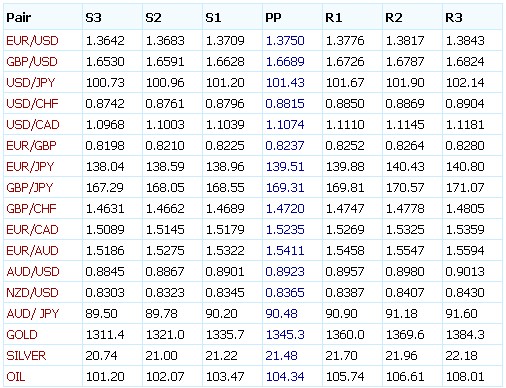Screen dimensions: 506x388
Task: Click the GOLD row label
Action: pos(22,335)
